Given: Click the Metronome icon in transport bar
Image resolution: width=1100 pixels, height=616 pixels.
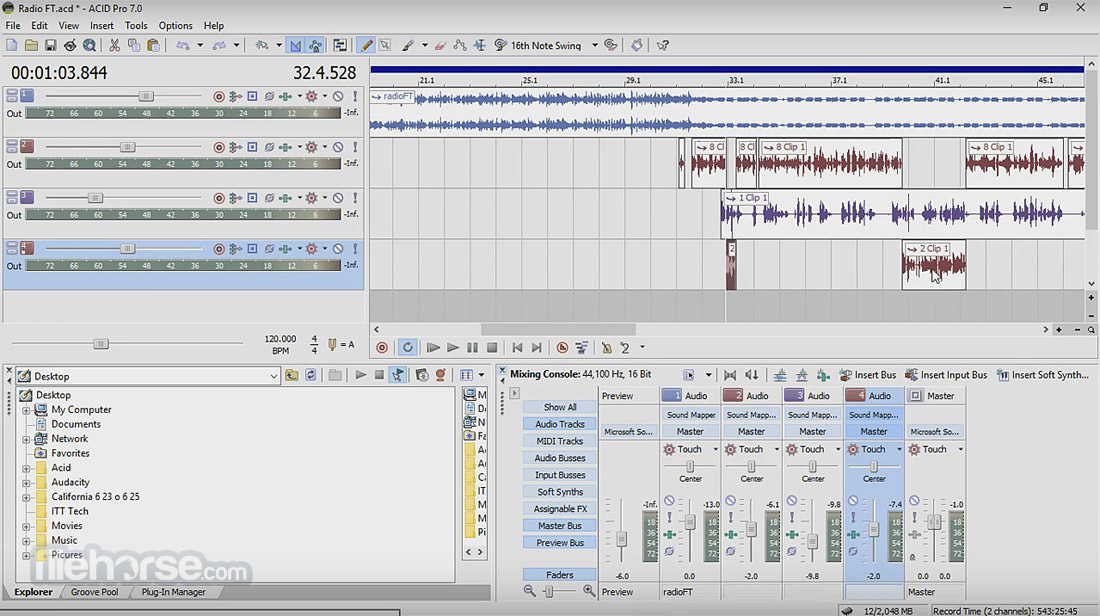Looking at the screenshot, I should point(606,347).
